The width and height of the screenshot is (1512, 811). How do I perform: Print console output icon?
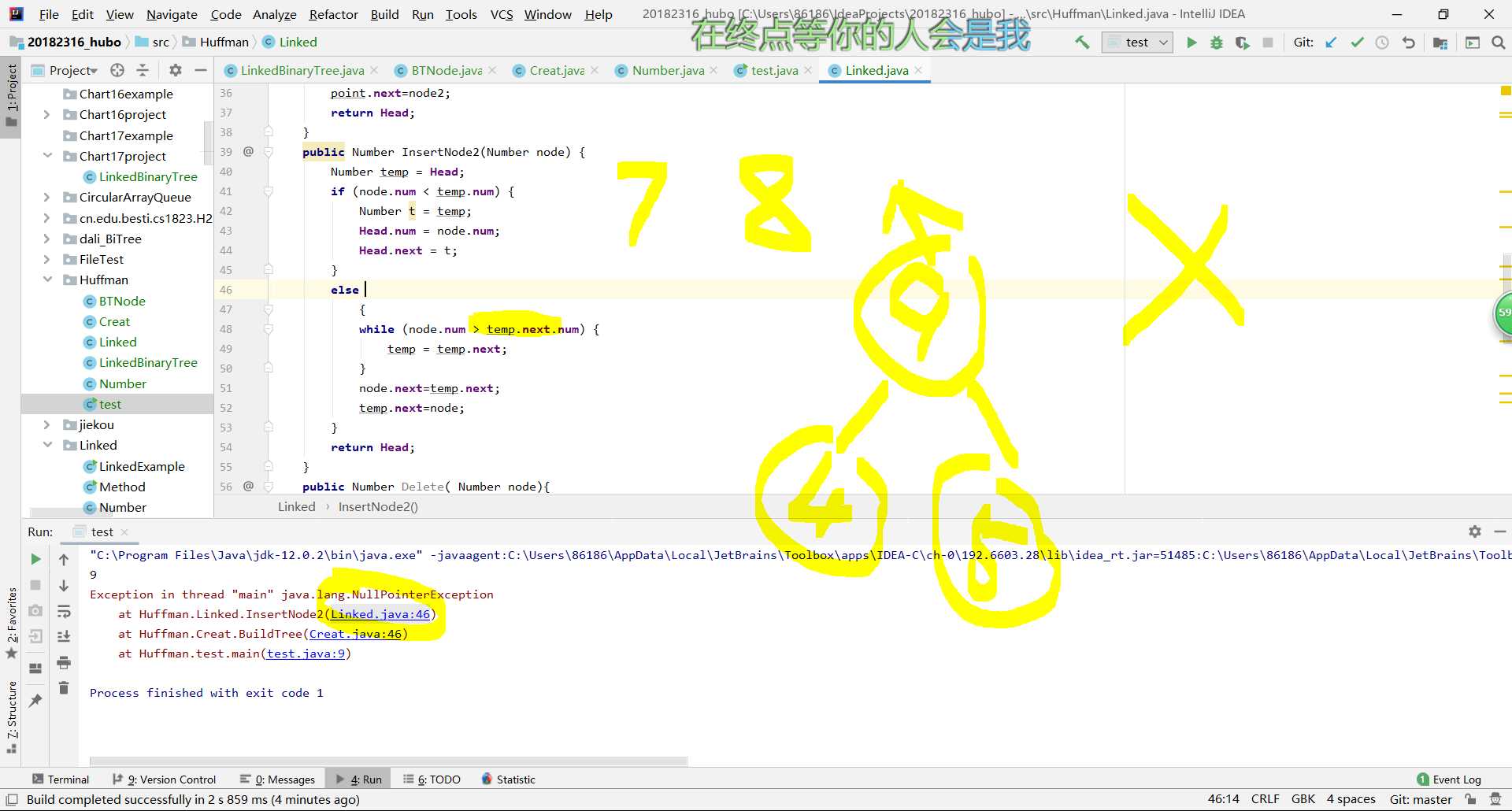point(64,662)
